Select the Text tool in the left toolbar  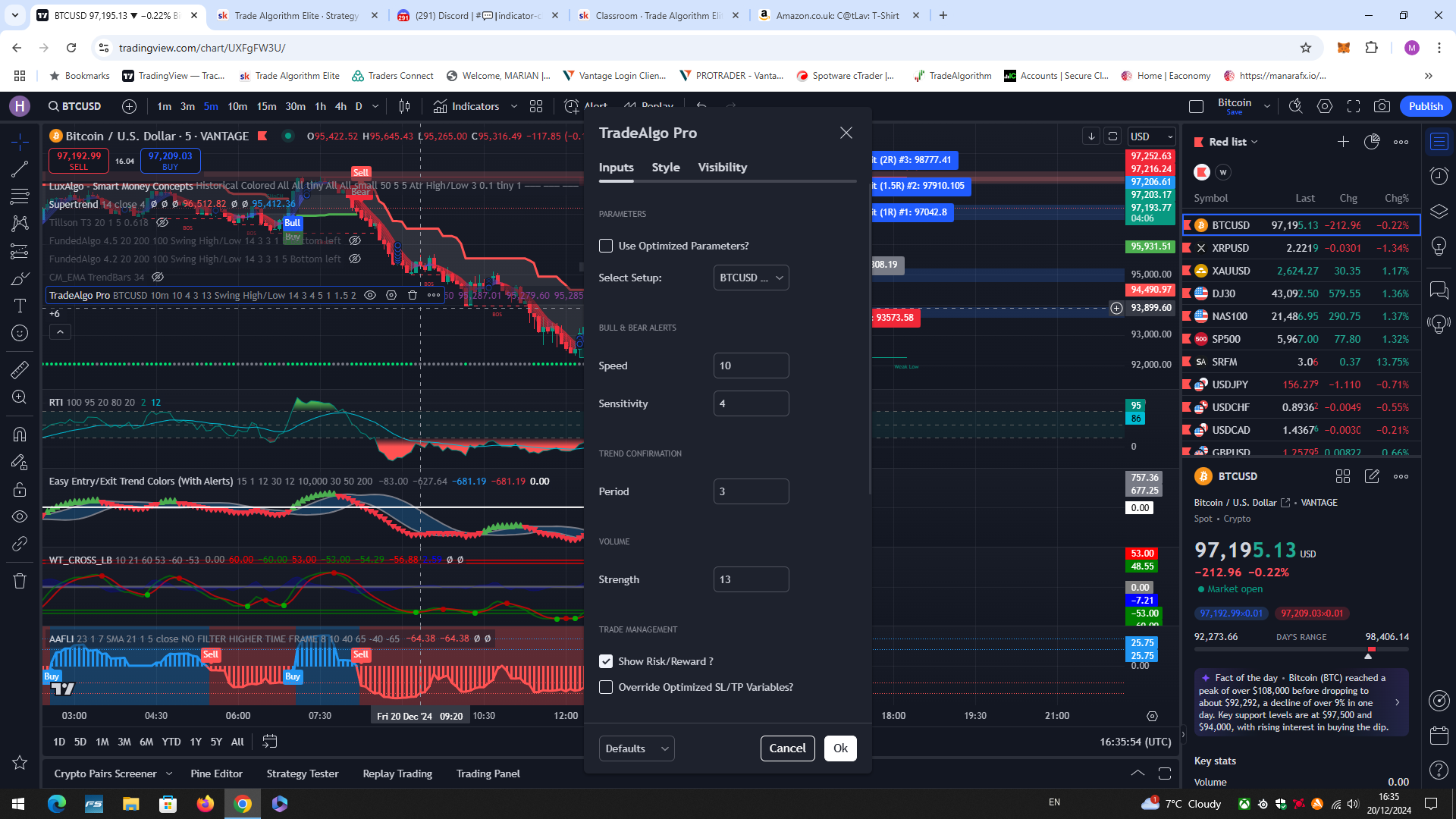click(19, 306)
